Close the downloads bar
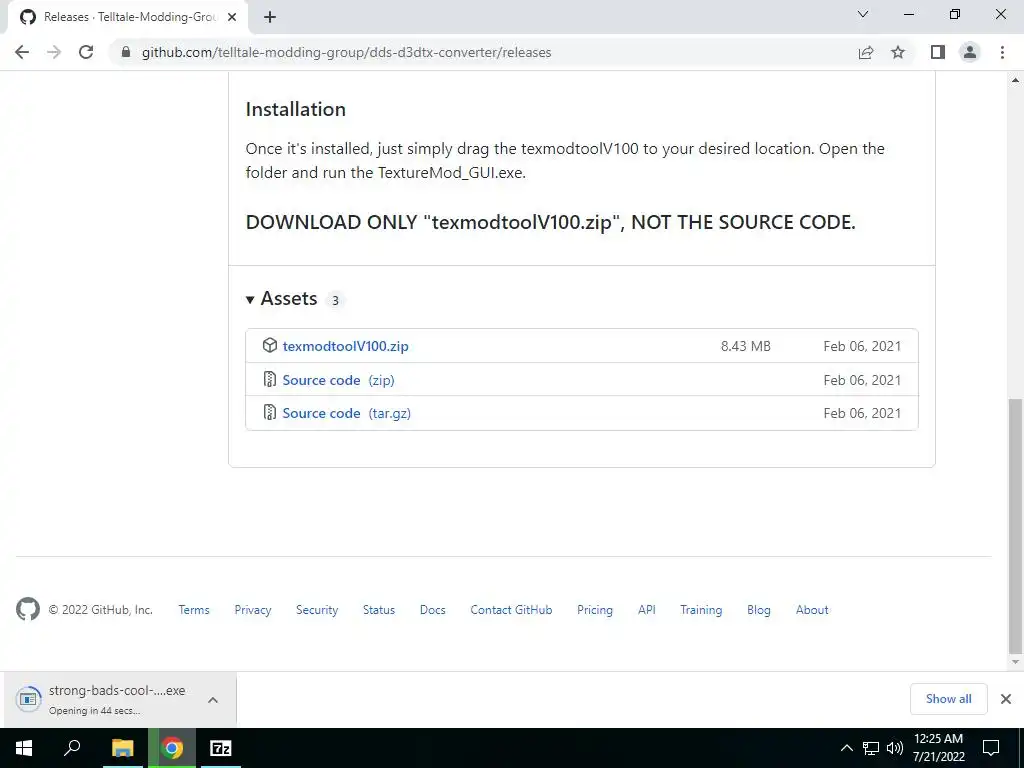The image size is (1024, 768). pos(1006,699)
